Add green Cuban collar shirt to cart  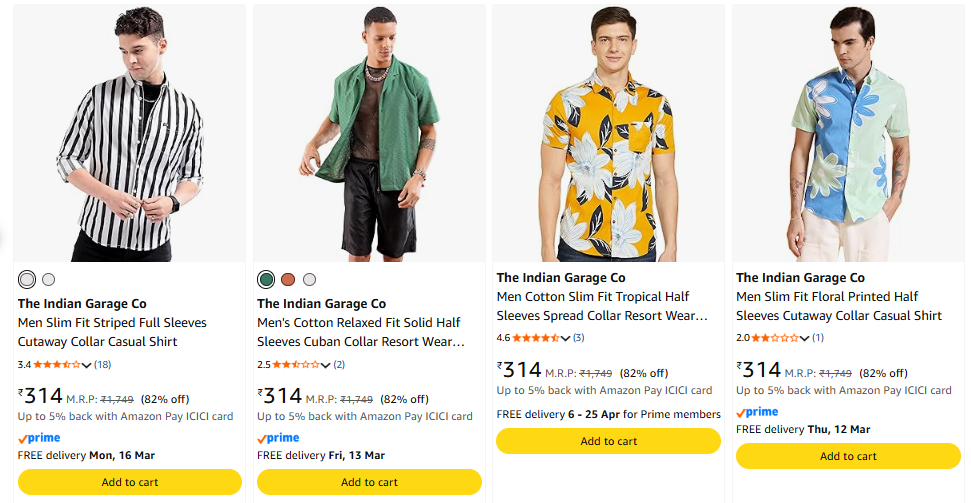tap(369, 482)
